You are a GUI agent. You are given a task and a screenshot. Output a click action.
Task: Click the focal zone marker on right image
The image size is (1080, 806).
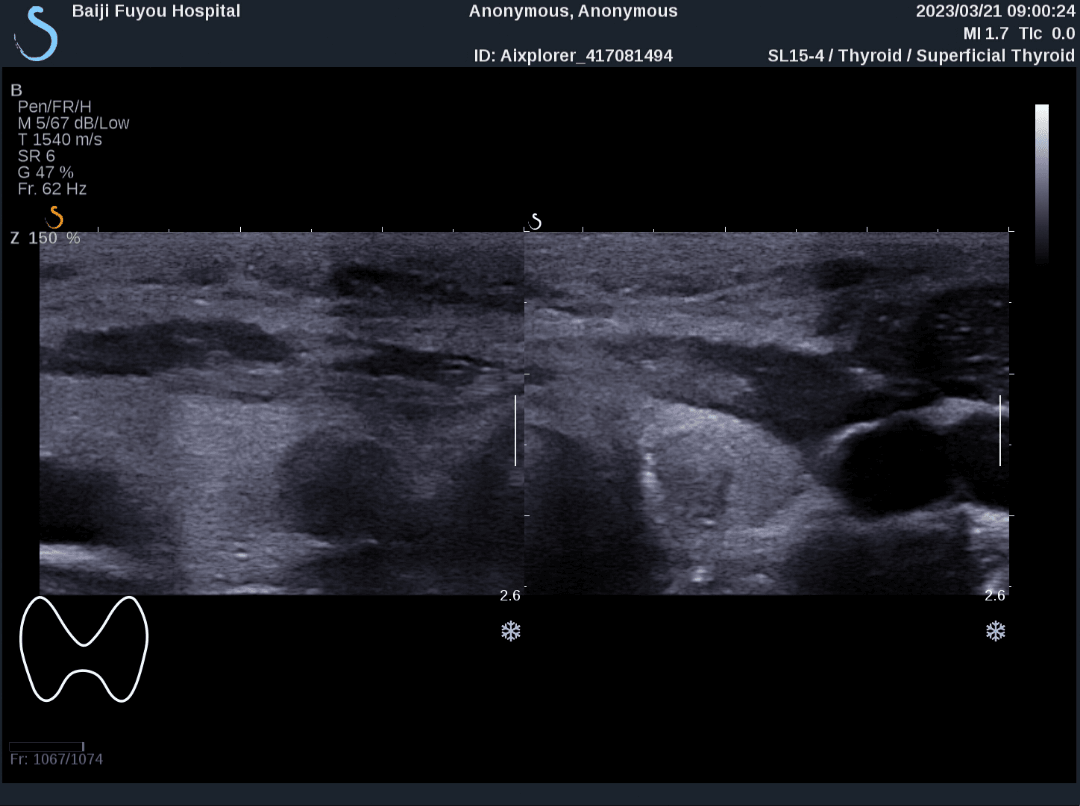click(1000, 430)
